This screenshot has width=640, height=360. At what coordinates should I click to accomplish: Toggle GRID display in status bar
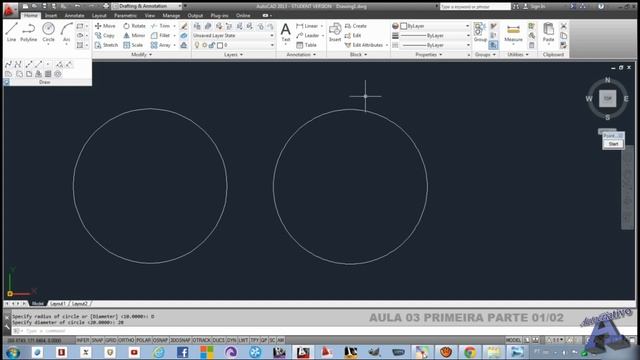tap(111, 340)
